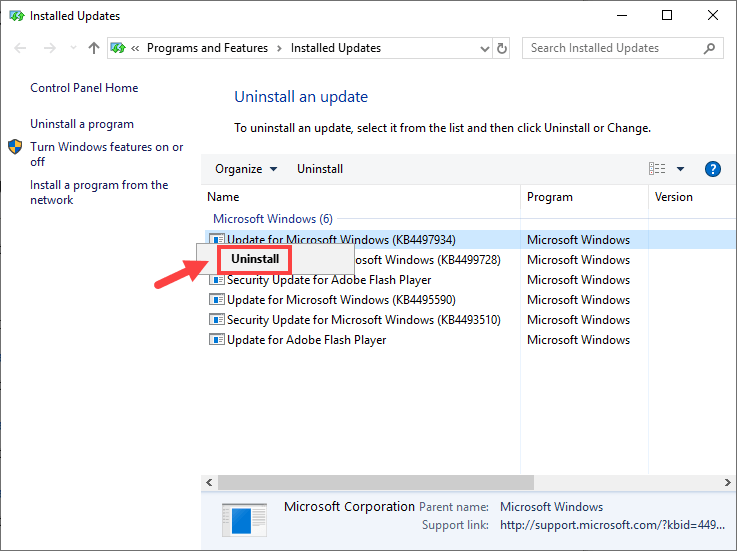This screenshot has width=737, height=551.
Task: Choose Uninstall in the context menu
Action: click(x=255, y=259)
